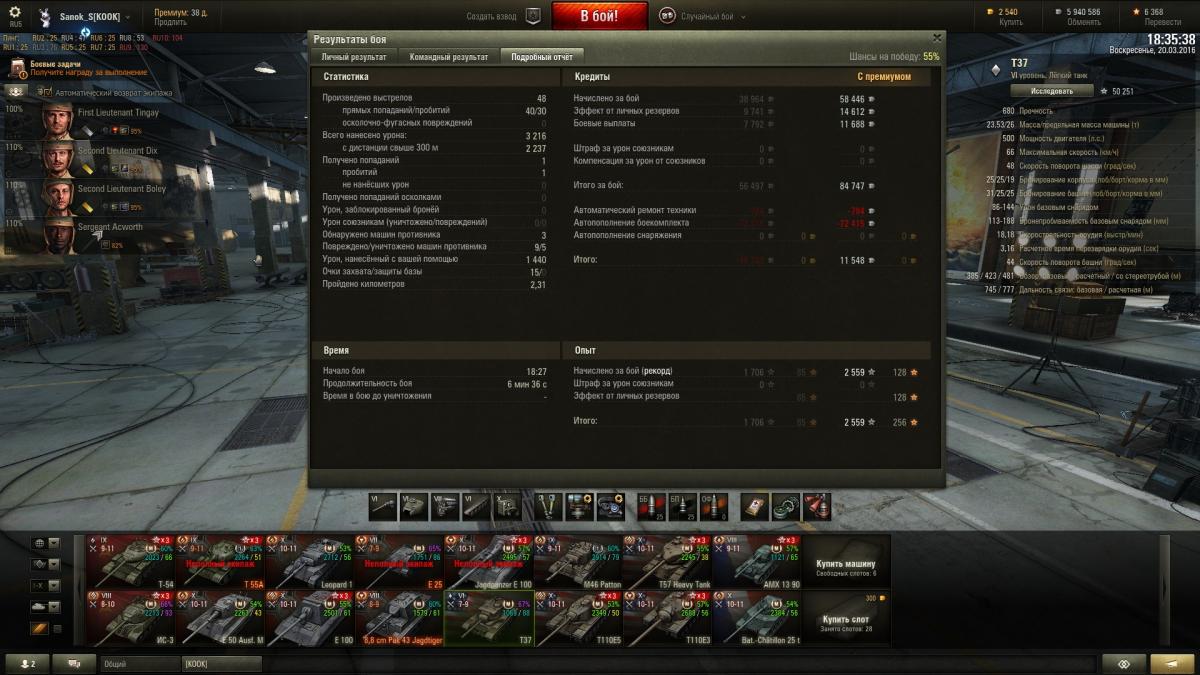Select the ОФ high-explosive shell slot
Viewport: 1200px width, 675px height.
tap(714, 506)
